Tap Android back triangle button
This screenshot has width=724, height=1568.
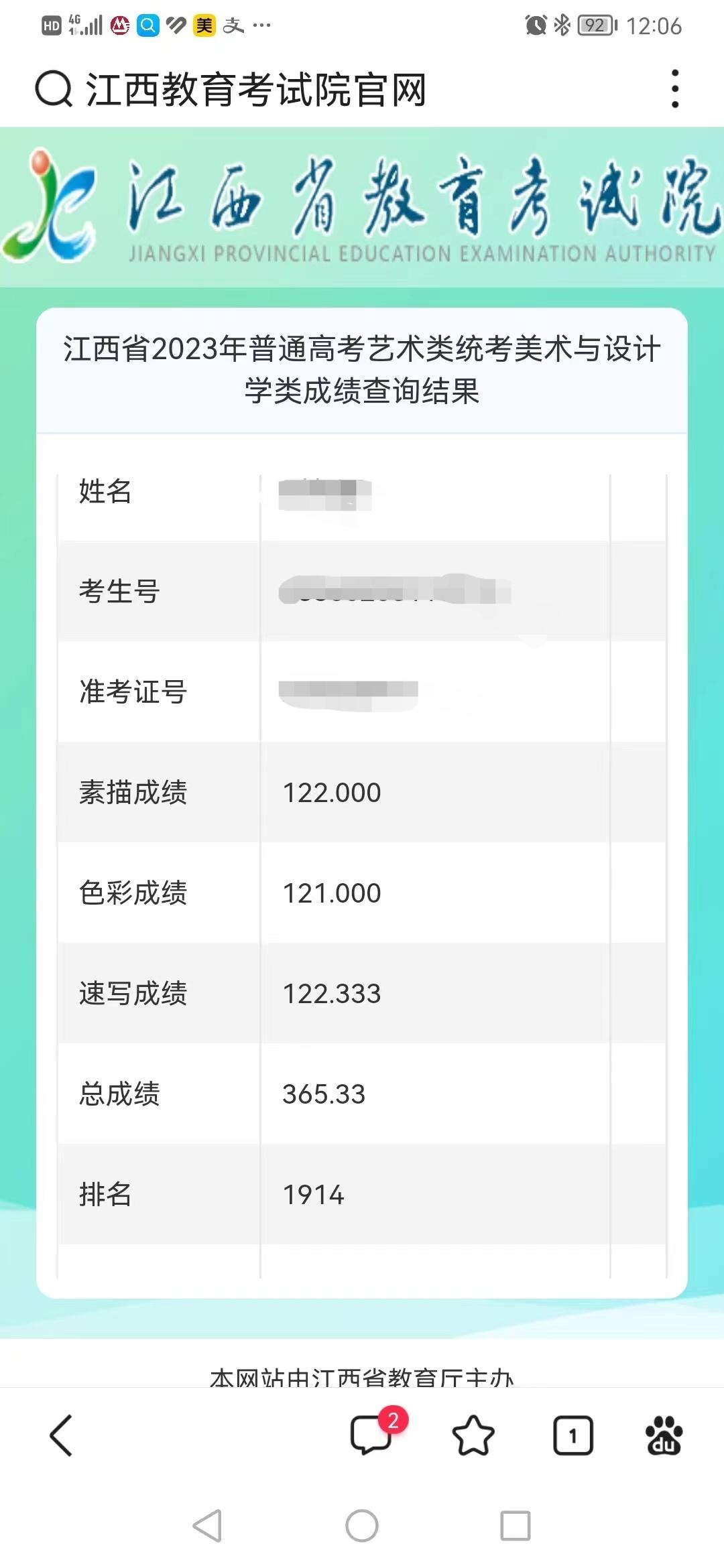tap(207, 1526)
